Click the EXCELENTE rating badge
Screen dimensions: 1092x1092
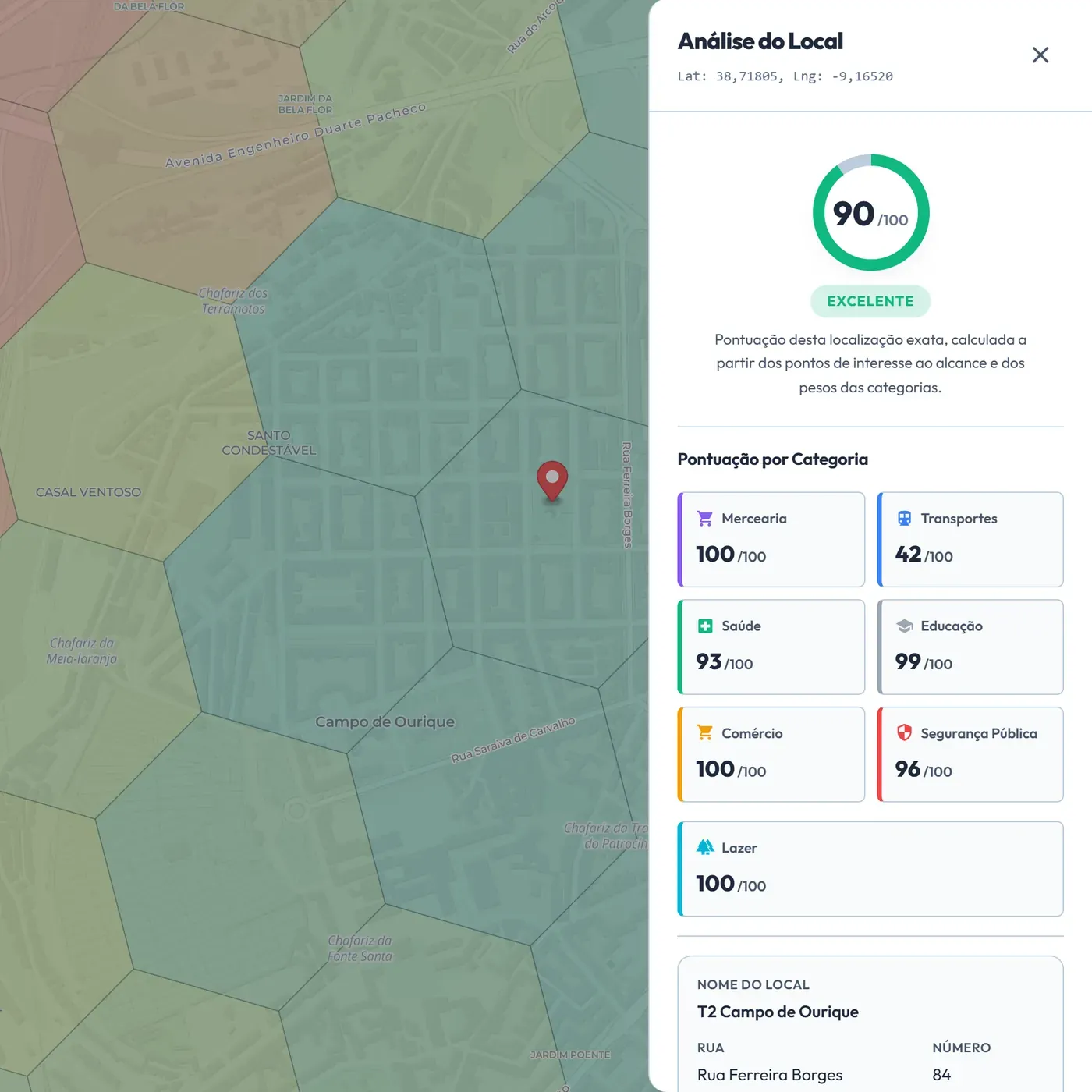[x=870, y=301]
